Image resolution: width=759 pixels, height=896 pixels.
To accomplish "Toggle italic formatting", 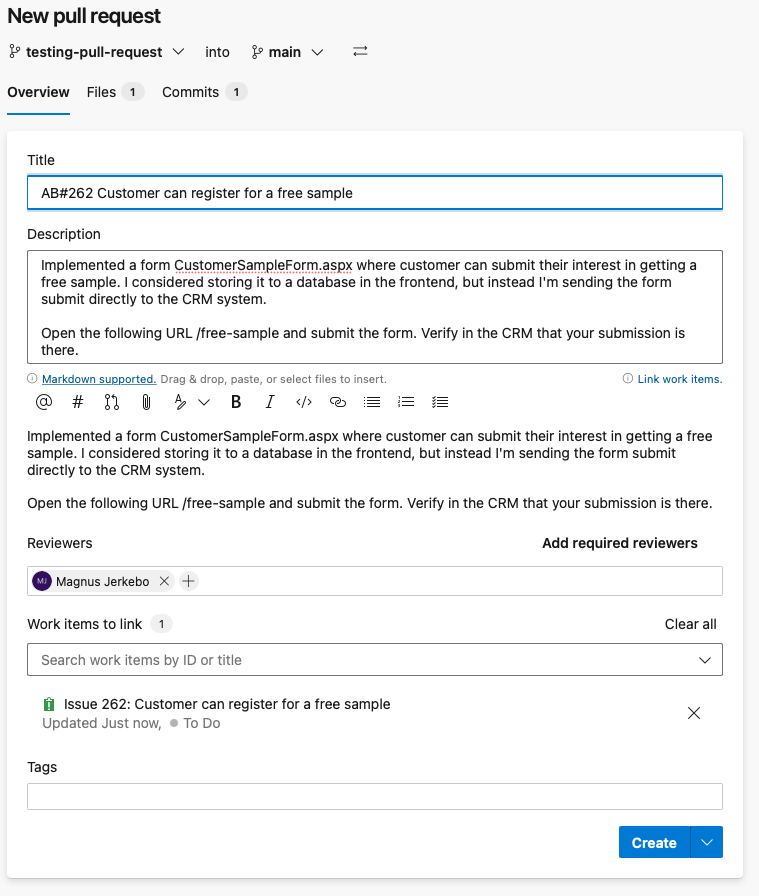I will 270,402.
